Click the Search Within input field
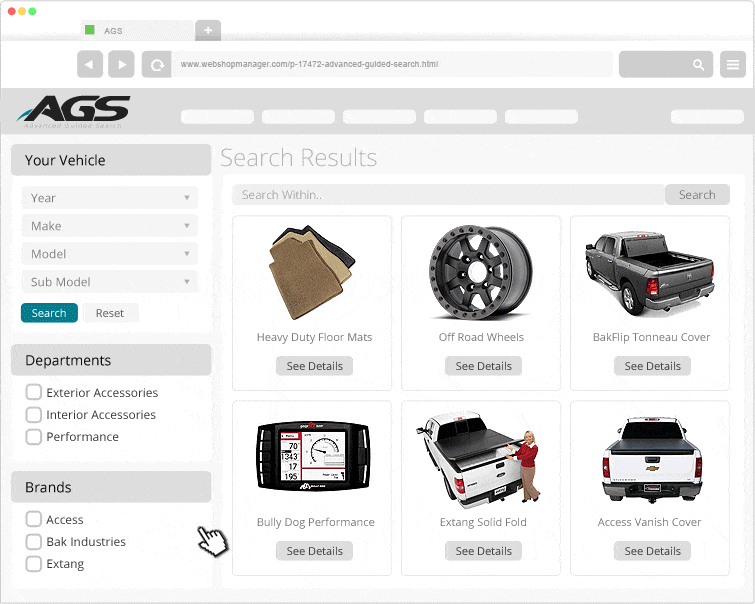Image resolution: width=755 pixels, height=604 pixels. click(x=448, y=195)
